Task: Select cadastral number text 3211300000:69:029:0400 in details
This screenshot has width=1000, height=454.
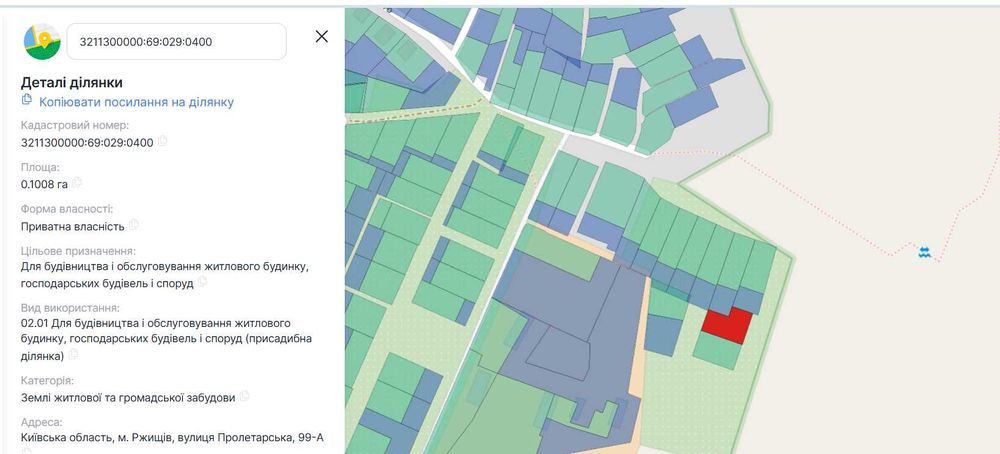Action: click(x=87, y=143)
